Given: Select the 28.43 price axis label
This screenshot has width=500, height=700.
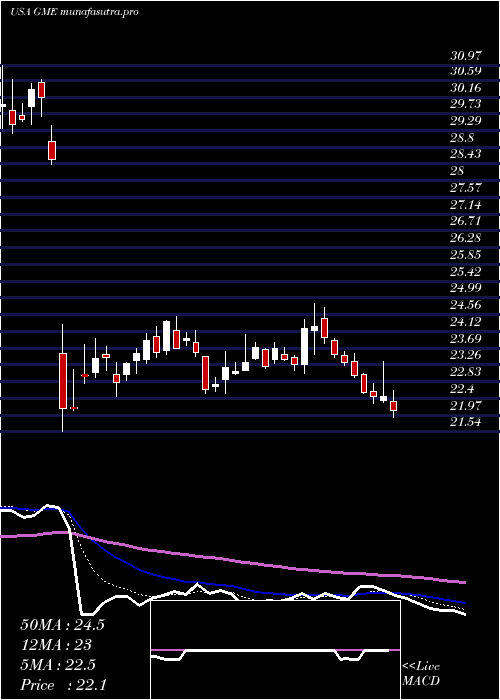Looking at the screenshot, I should pyautogui.click(x=466, y=154).
